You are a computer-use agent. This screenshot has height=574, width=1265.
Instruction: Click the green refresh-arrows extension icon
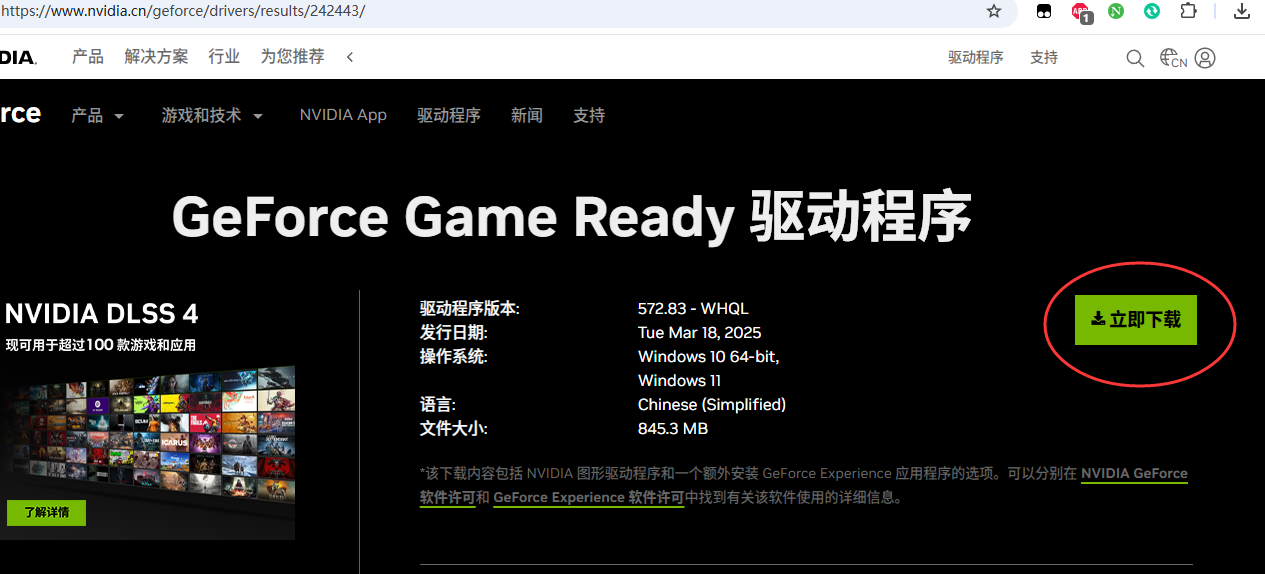click(1152, 11)
